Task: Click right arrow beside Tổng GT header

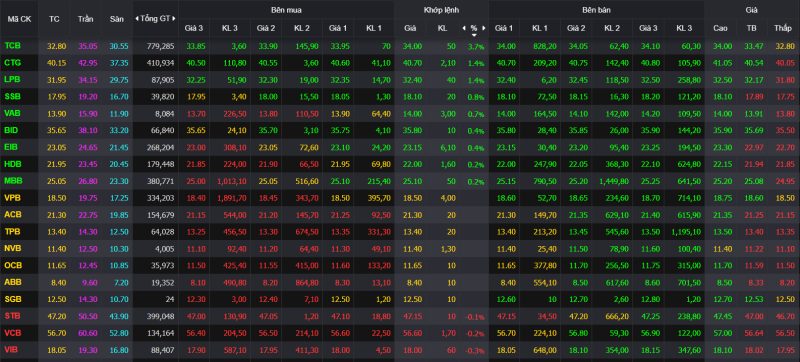Action: point(174,19)
